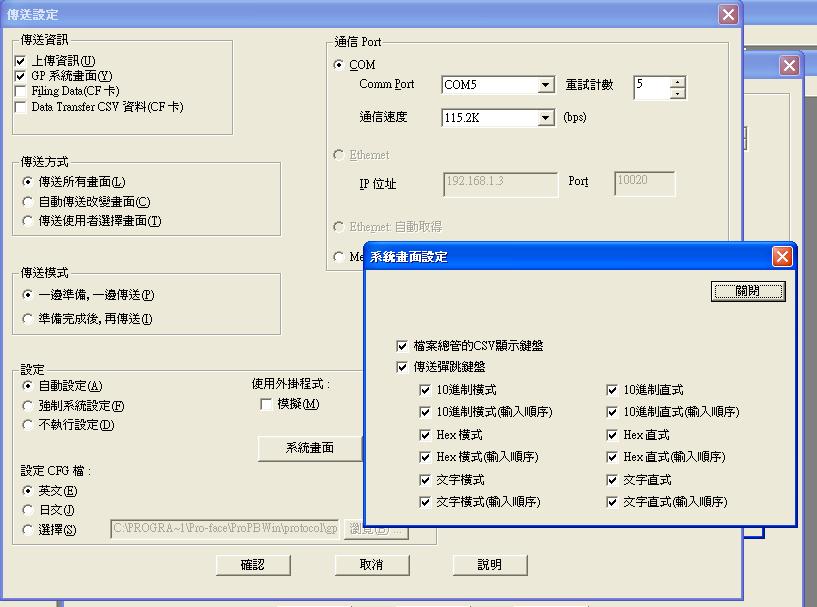
Task: Uncheck 文字橫式(輸入順序) checkbox
Action: [x=426, y=502]
